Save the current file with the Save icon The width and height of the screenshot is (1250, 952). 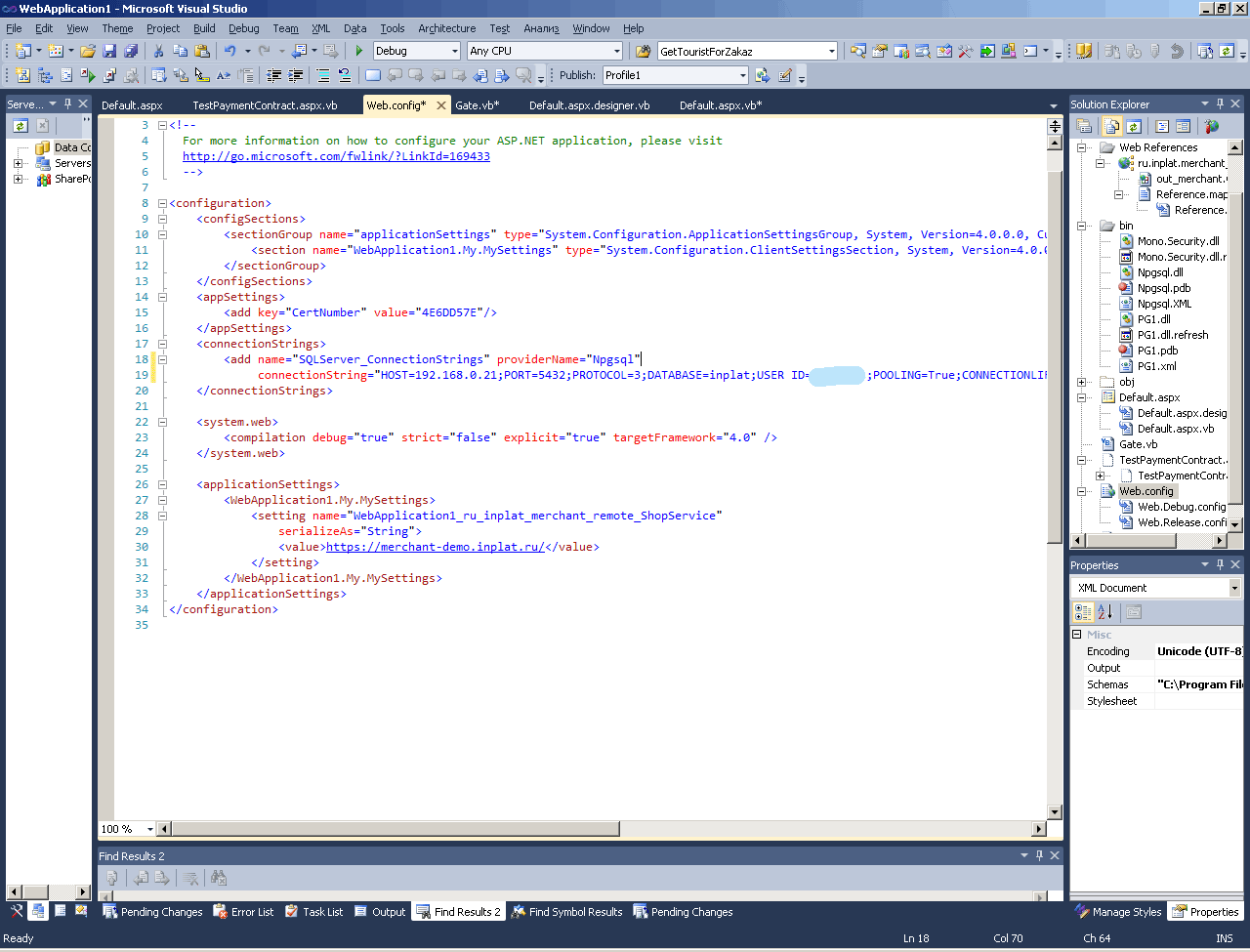point(109,51)
